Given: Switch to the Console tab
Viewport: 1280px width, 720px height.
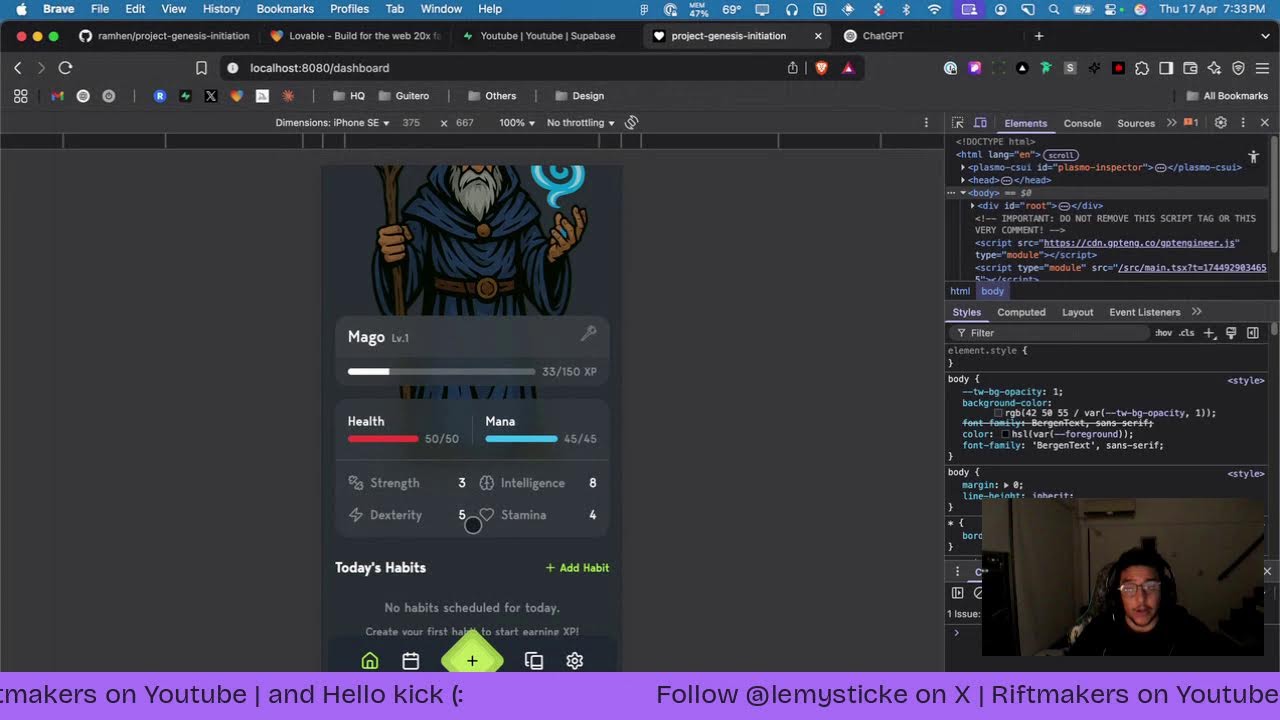Looking at the screenshot, I should coord(1082,123).
